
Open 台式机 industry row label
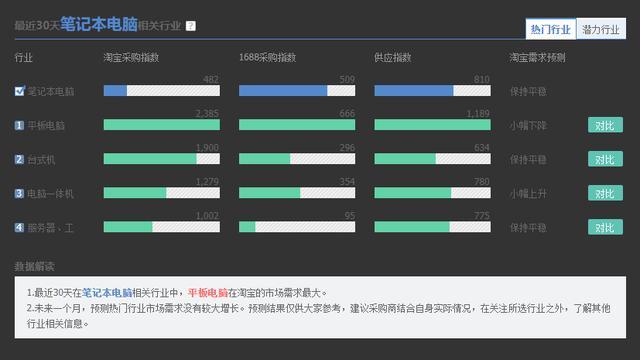[x=41, y=160]
